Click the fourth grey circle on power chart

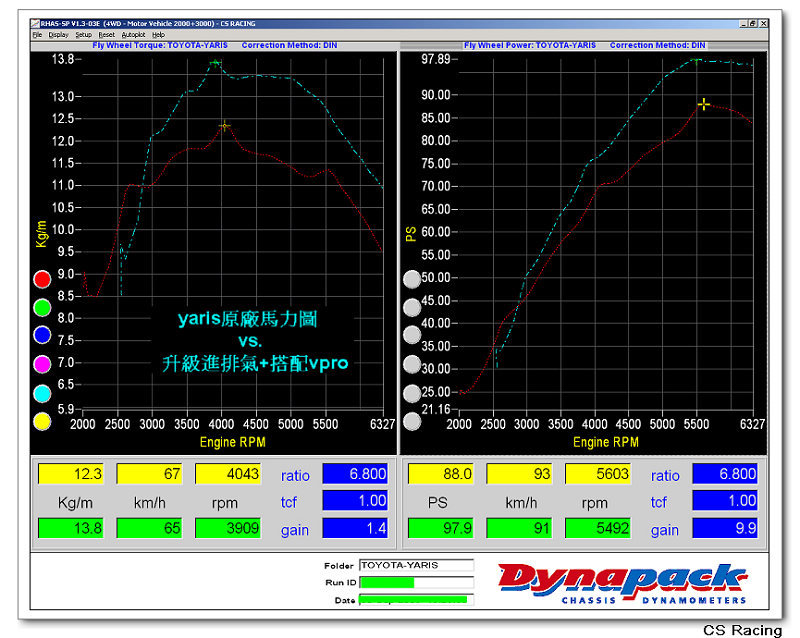point(412,364)
